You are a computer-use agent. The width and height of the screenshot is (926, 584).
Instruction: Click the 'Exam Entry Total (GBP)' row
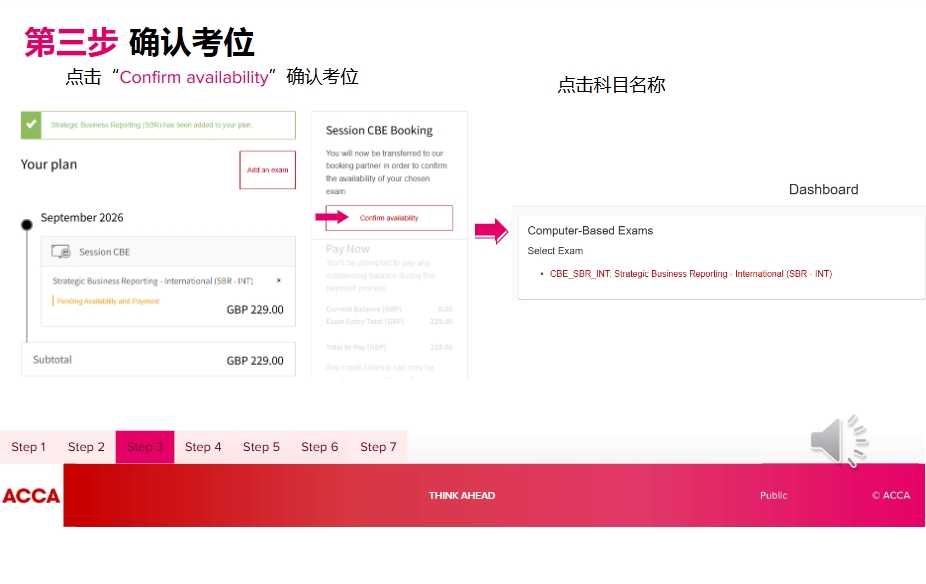tap(389, 322)
